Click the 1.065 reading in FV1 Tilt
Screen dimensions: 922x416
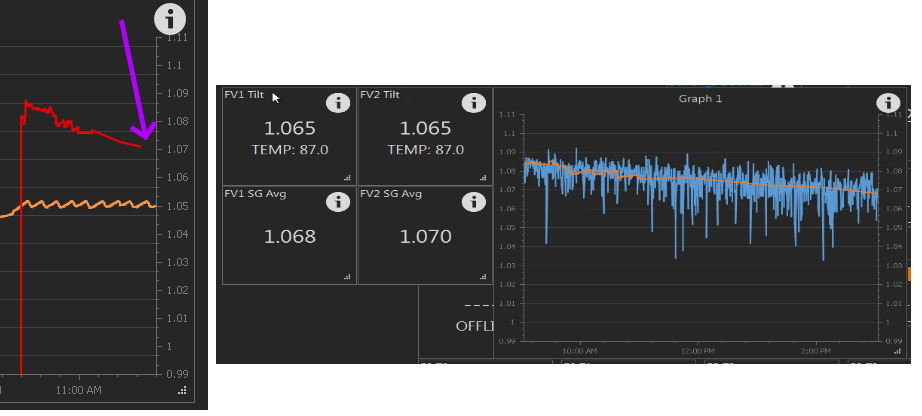pos(290,128)
